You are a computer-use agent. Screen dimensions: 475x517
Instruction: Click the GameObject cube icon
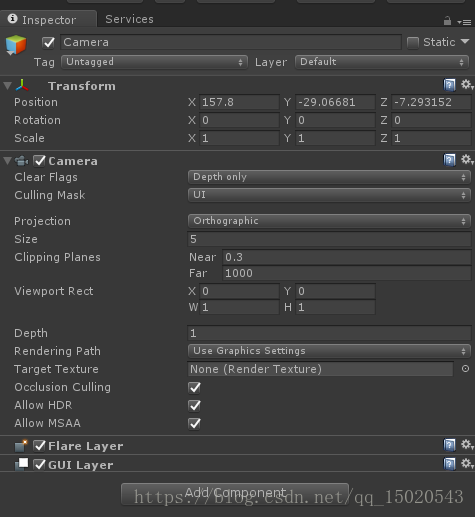click(16, 45)
